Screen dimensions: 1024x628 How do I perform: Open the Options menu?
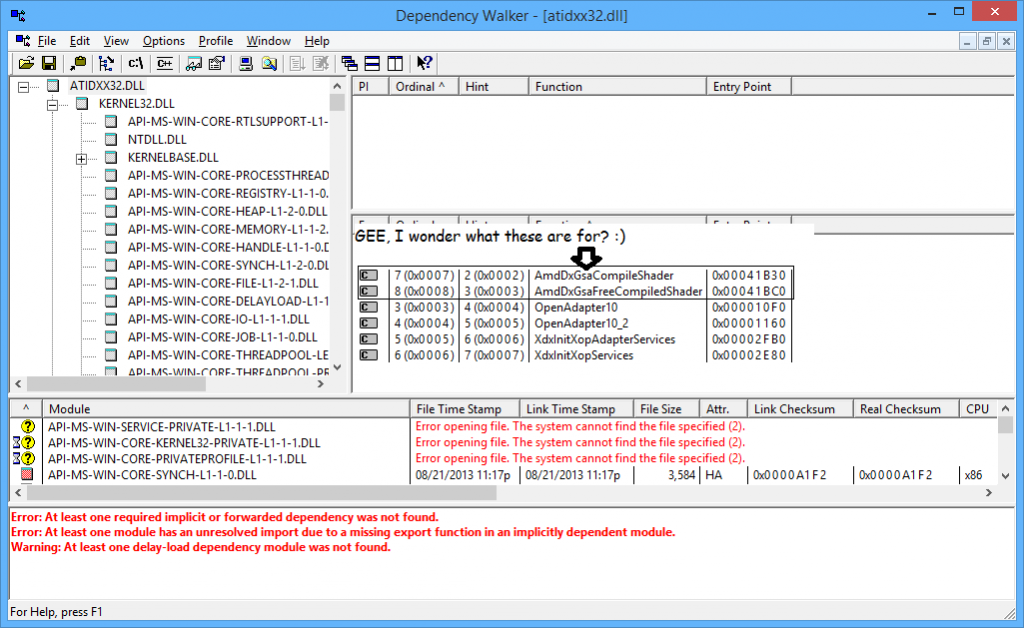tap(164, 40)
